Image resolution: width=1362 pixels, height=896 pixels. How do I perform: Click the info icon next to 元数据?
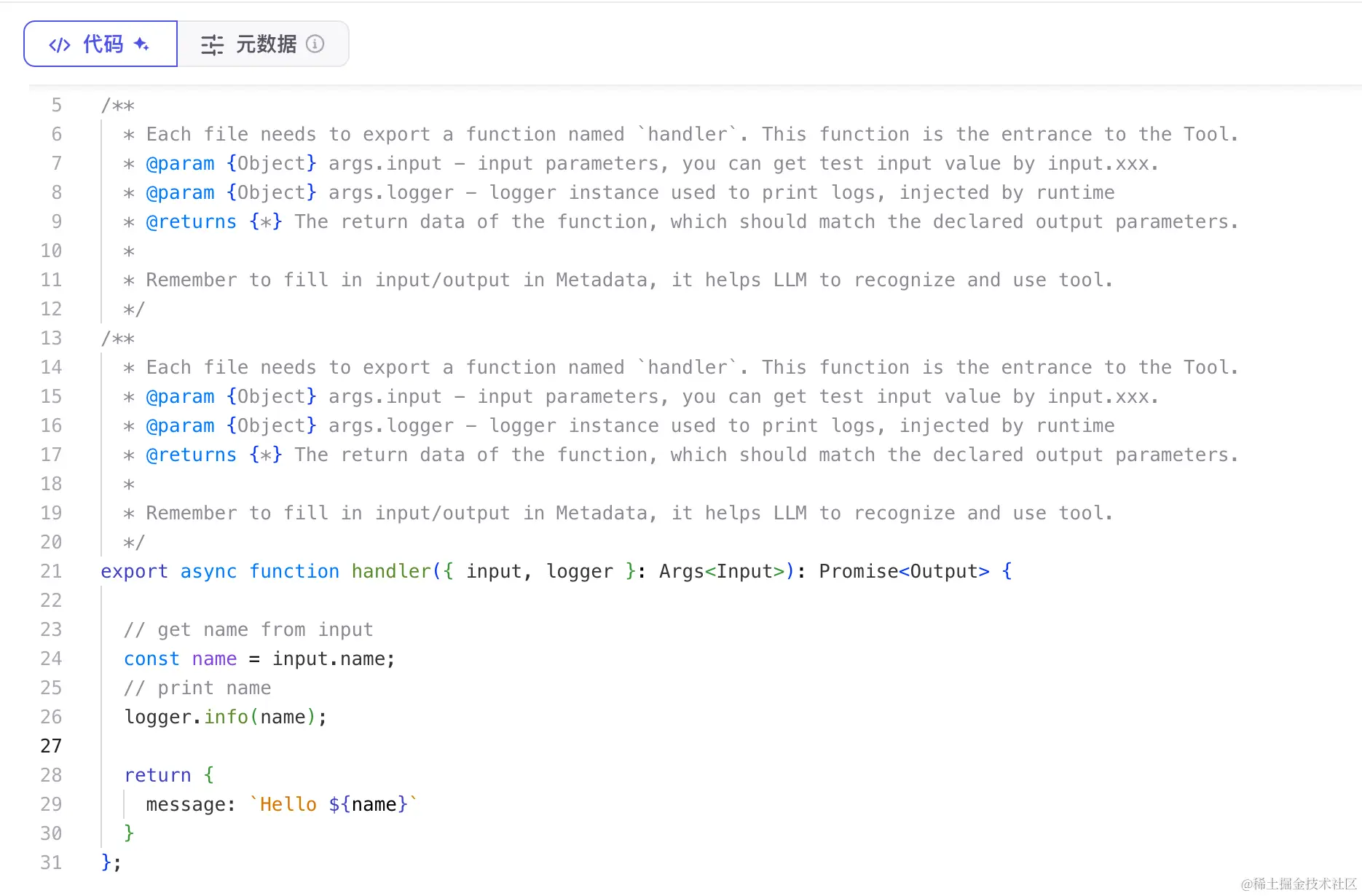click(315, 44)
